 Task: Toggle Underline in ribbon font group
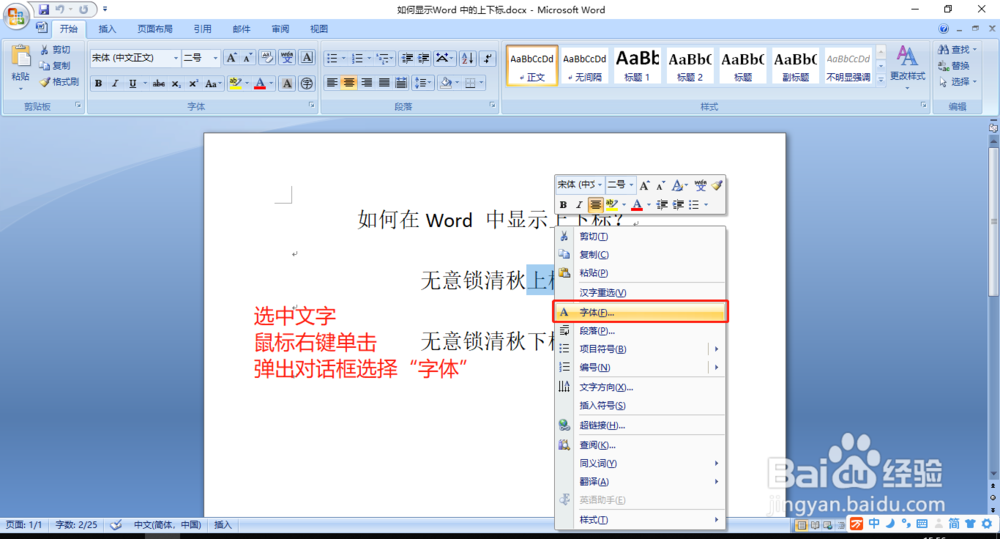132,84
